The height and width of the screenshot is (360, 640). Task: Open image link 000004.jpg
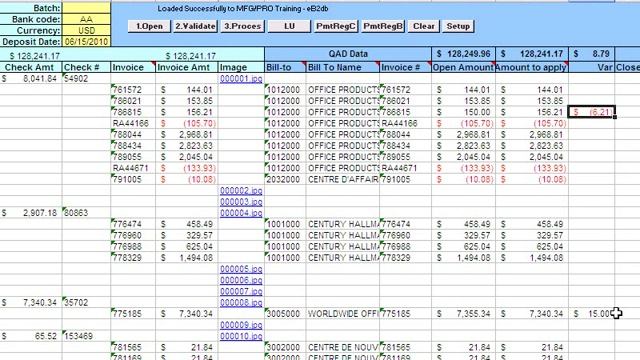pyautogui.click(x=241, y=213)
